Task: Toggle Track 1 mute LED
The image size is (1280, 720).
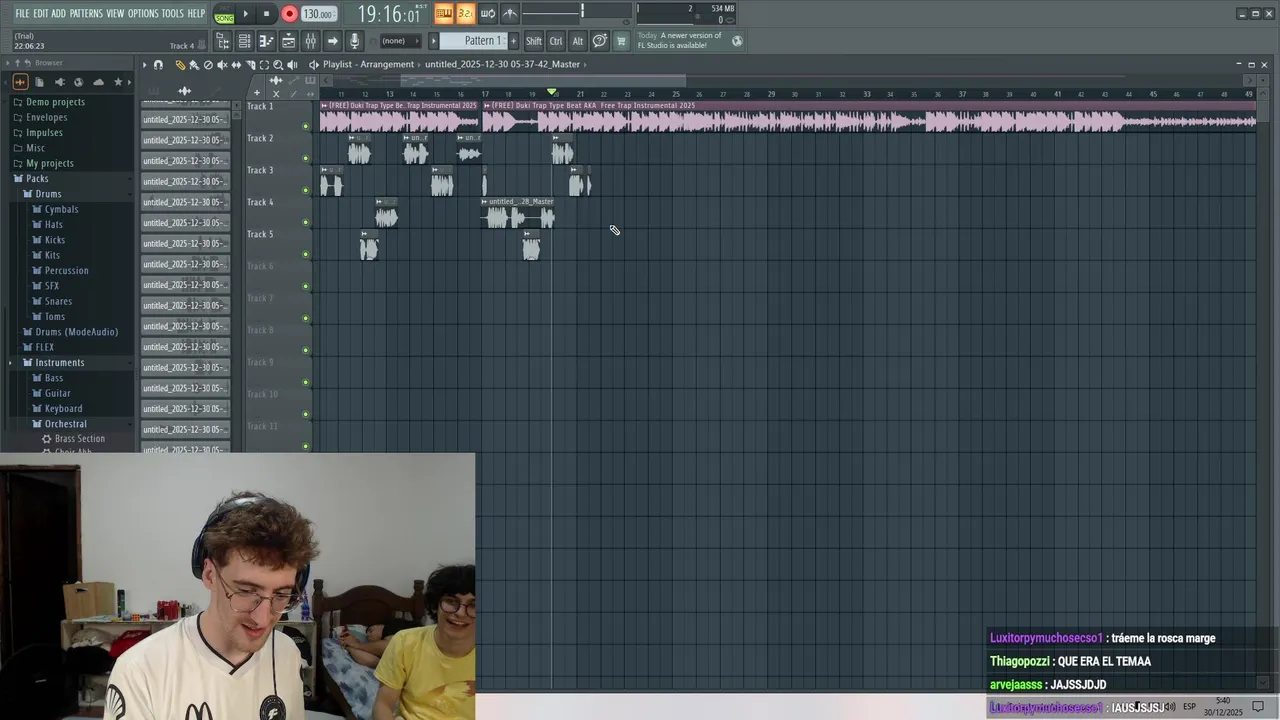Action: point(306,126)
